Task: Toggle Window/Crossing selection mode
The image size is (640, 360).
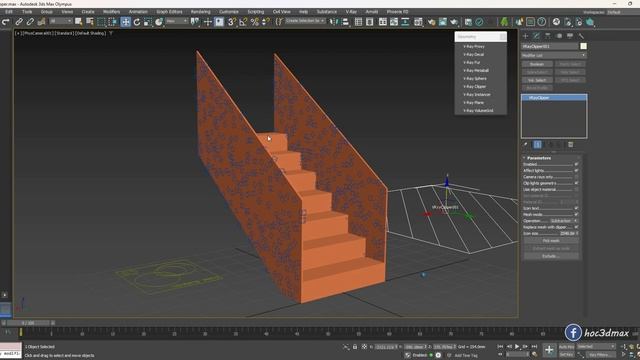Action: coord(113,22)
